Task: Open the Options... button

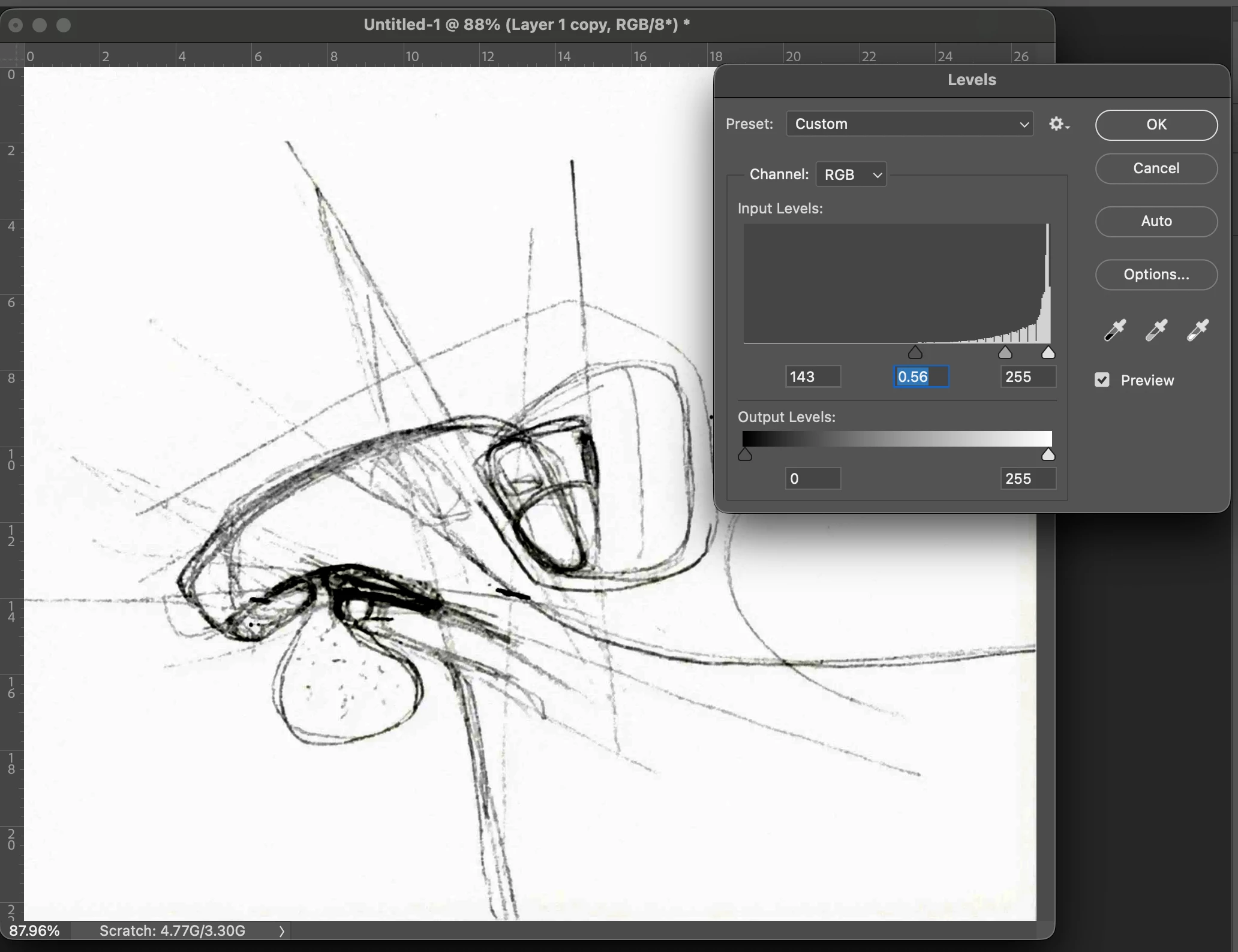Action: 1156,275
